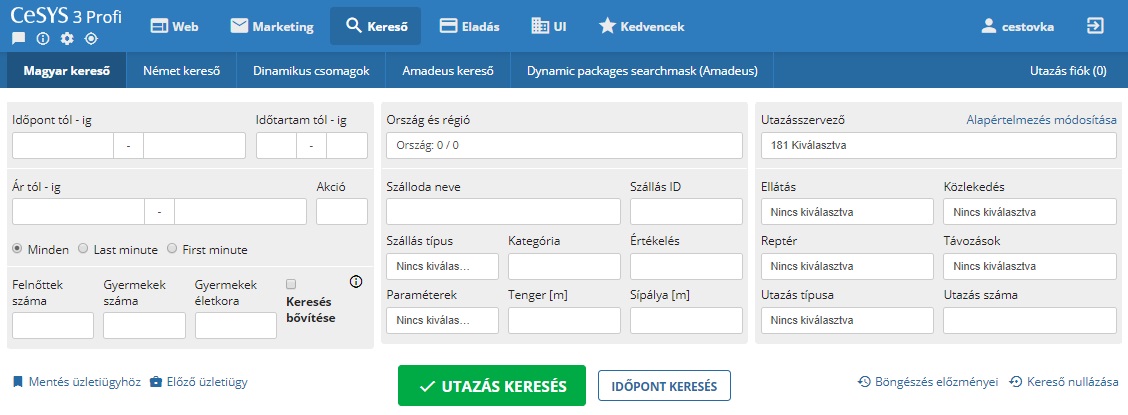The height and width of the screenshot is (415, 1128).
Task: Click the Szálloda neve input field
Action: [504, 211]
